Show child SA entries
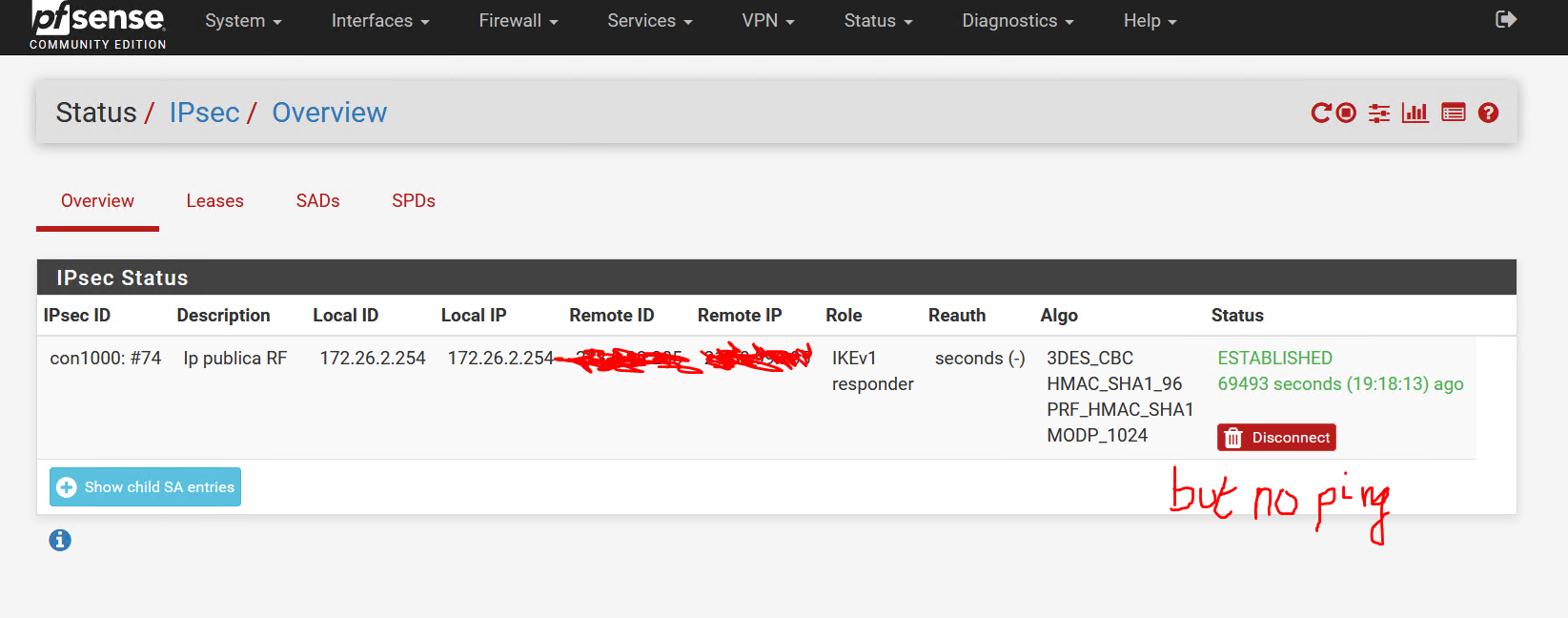Screen dimensions: 1568x618 click(145, 487)
